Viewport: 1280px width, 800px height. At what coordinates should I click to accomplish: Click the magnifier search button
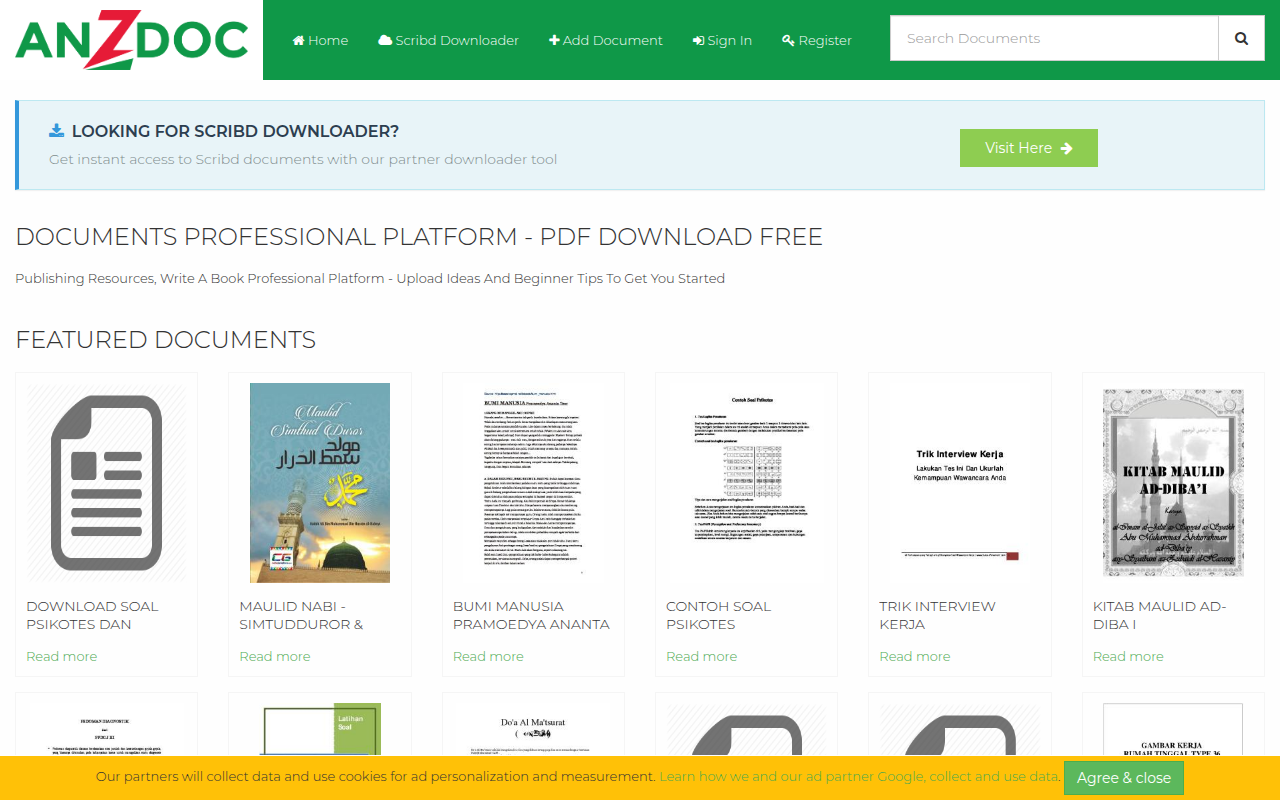click(x=1242, y=38)
